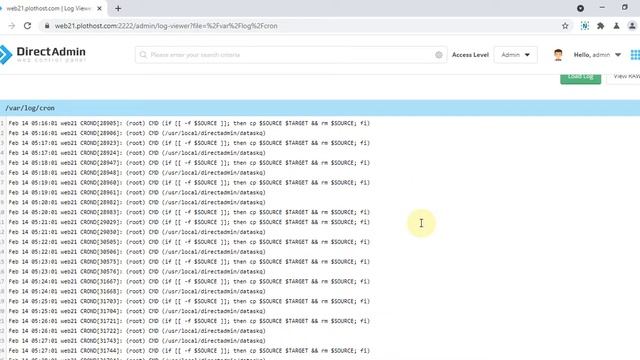The image size is (640, 360).
Task: Bookmark this page with the star icon
Action: tap(565, 26)
